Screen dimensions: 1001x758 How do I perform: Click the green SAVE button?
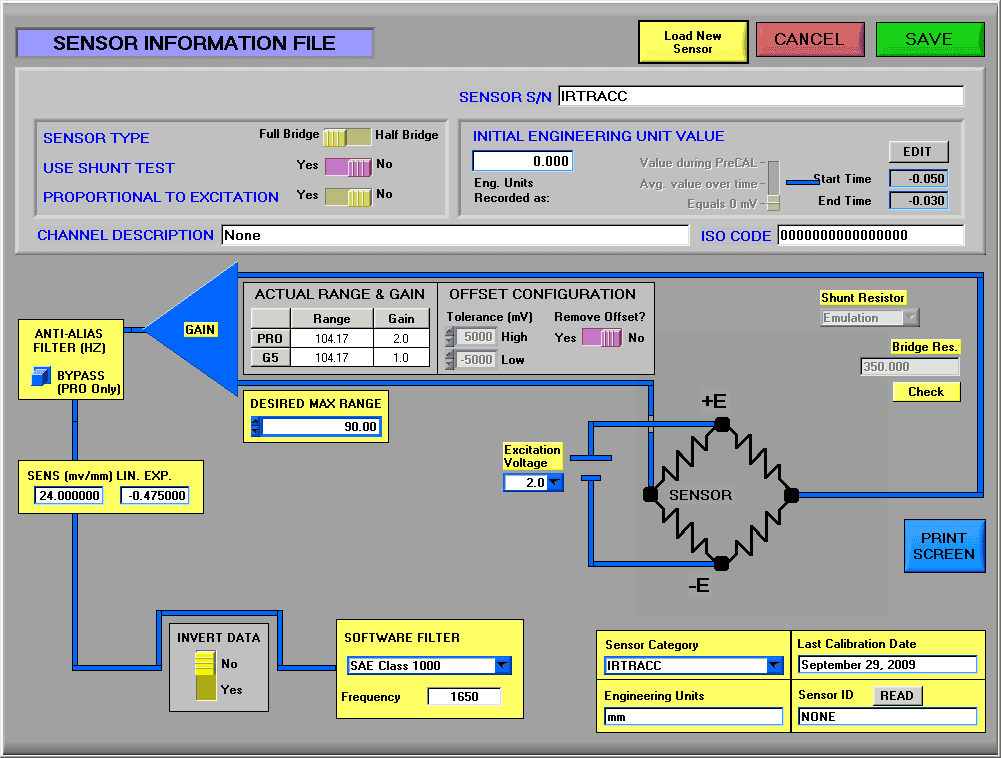(x=929, y=40)
